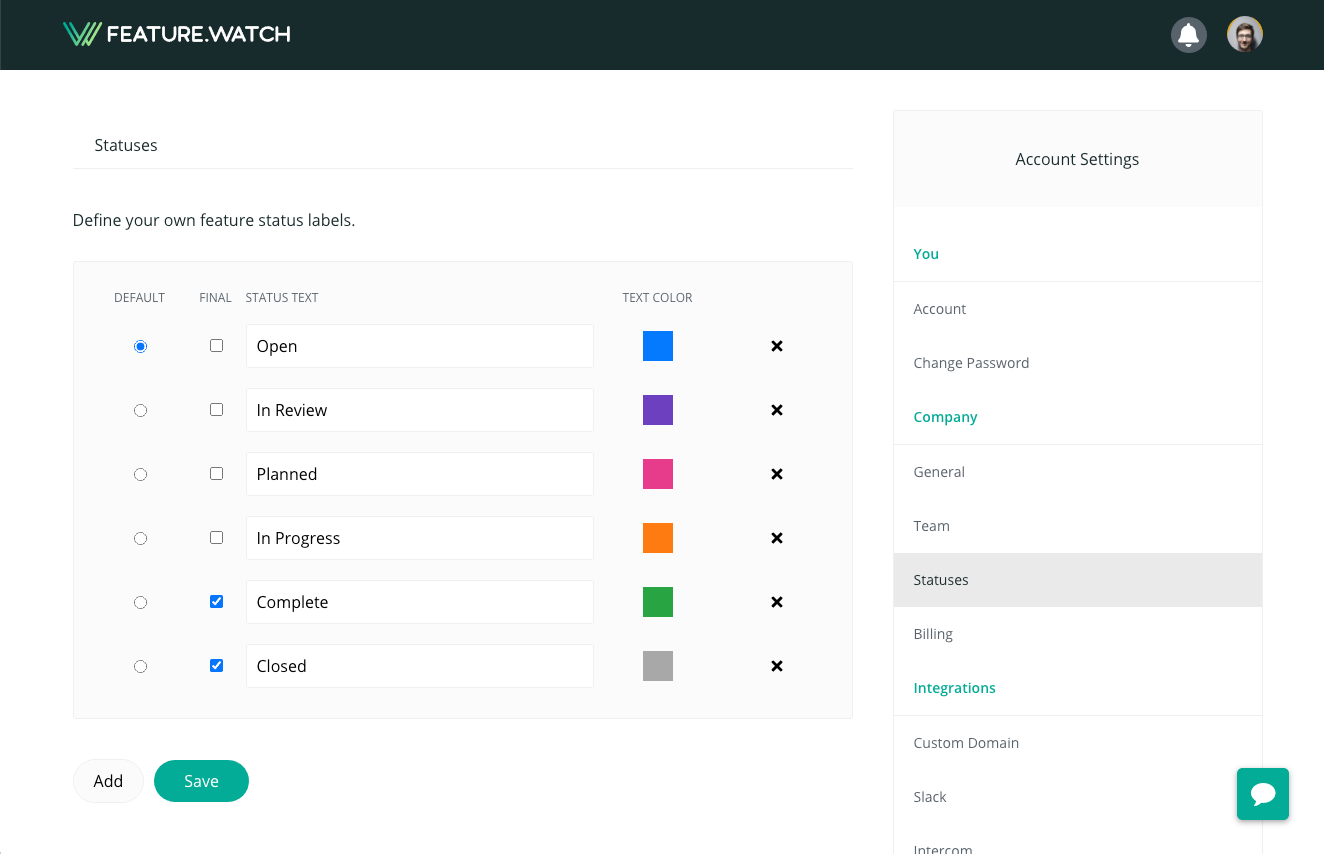Select Planned as the default status

(140, 474)
